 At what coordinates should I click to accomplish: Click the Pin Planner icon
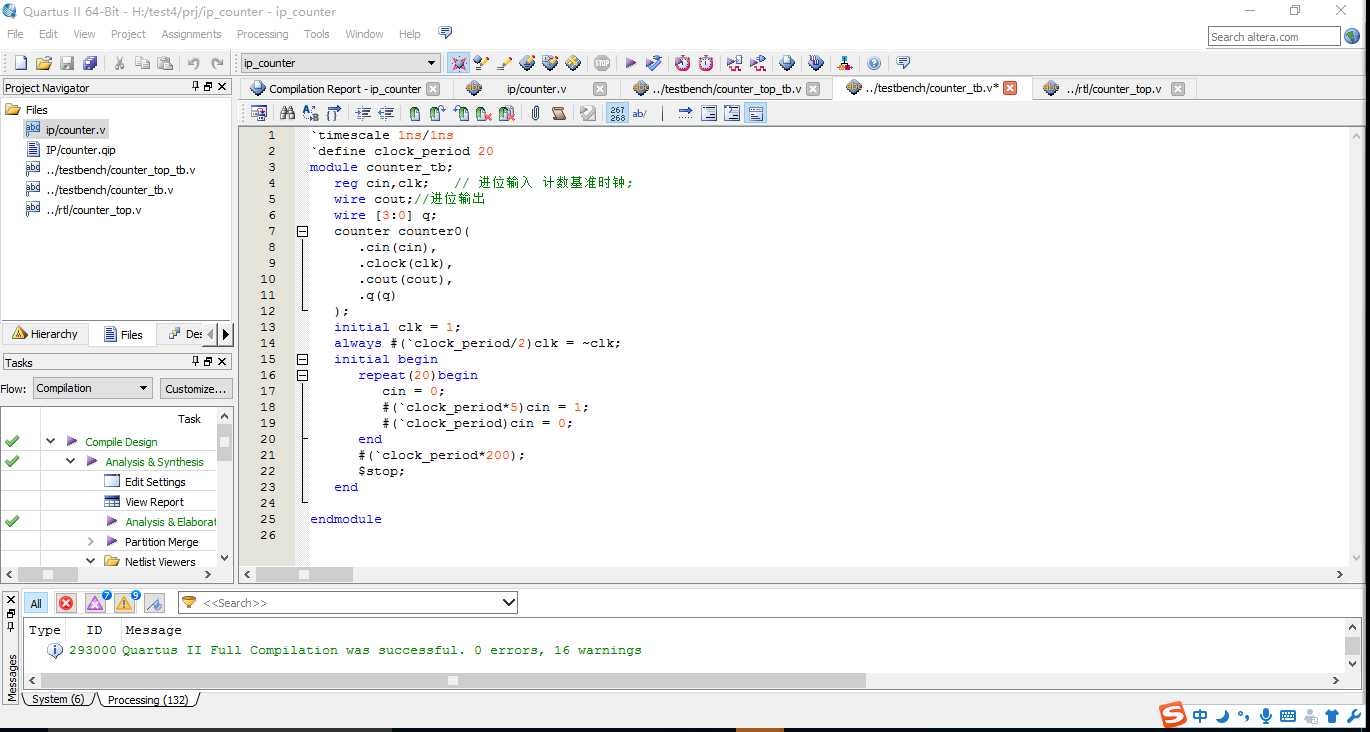527,63
